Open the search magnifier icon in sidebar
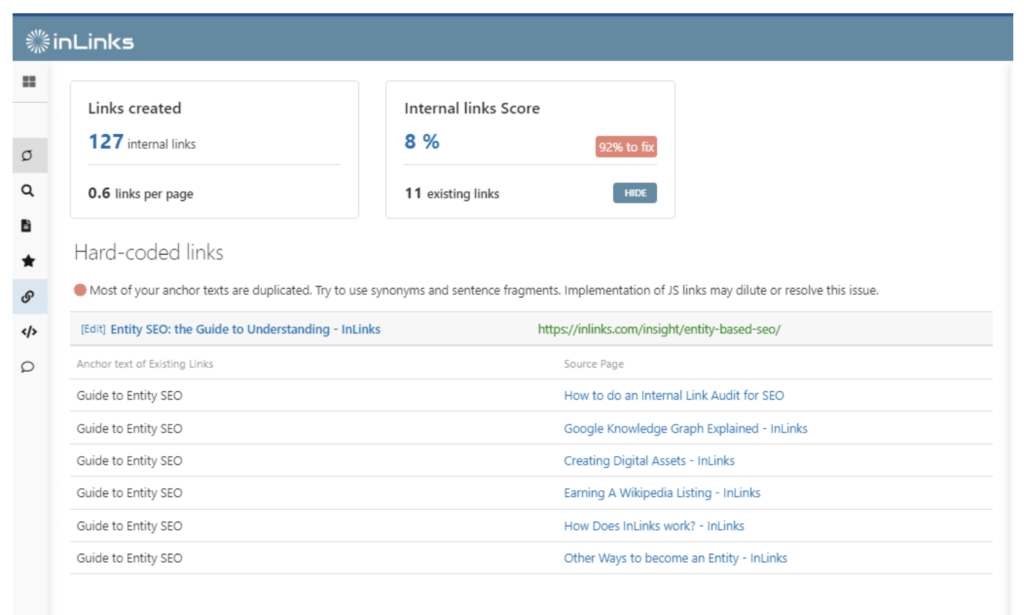 click(x=27, y=191)
